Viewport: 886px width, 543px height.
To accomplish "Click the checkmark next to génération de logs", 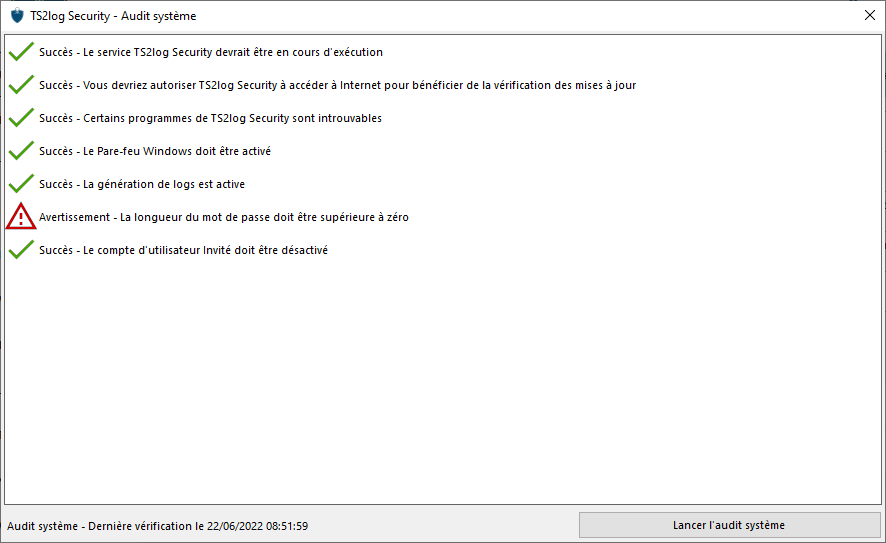I will click(21, 184).
